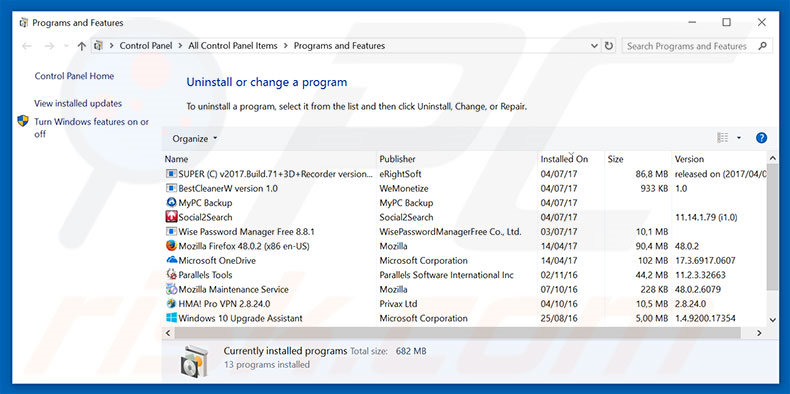Click Programs and Features breadcrumb
The height and width of the screenshot is (394, 790).
pyautogui.click(x=339, y=46)
